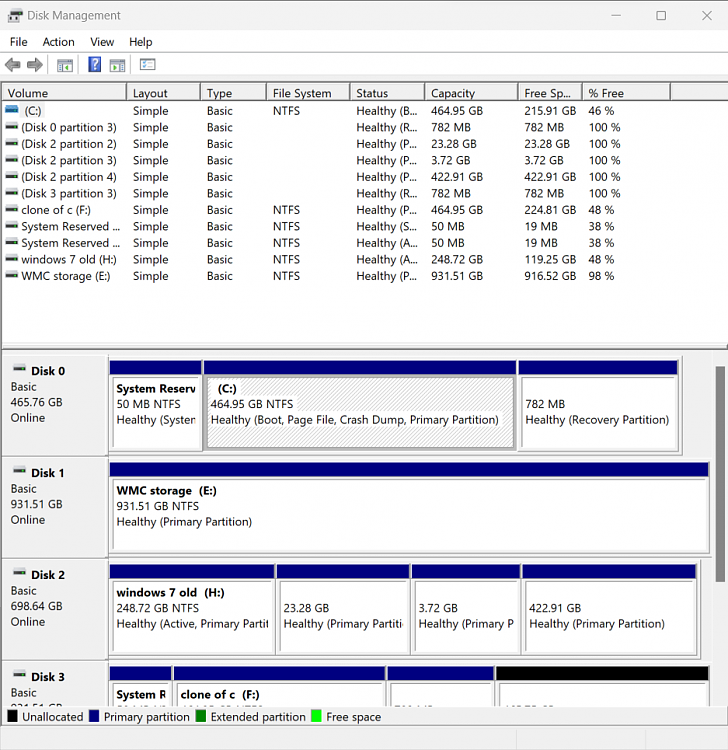Click the green Extended partition legend swatch
Screen dimensions: 728x750
(x=201, y=716)
